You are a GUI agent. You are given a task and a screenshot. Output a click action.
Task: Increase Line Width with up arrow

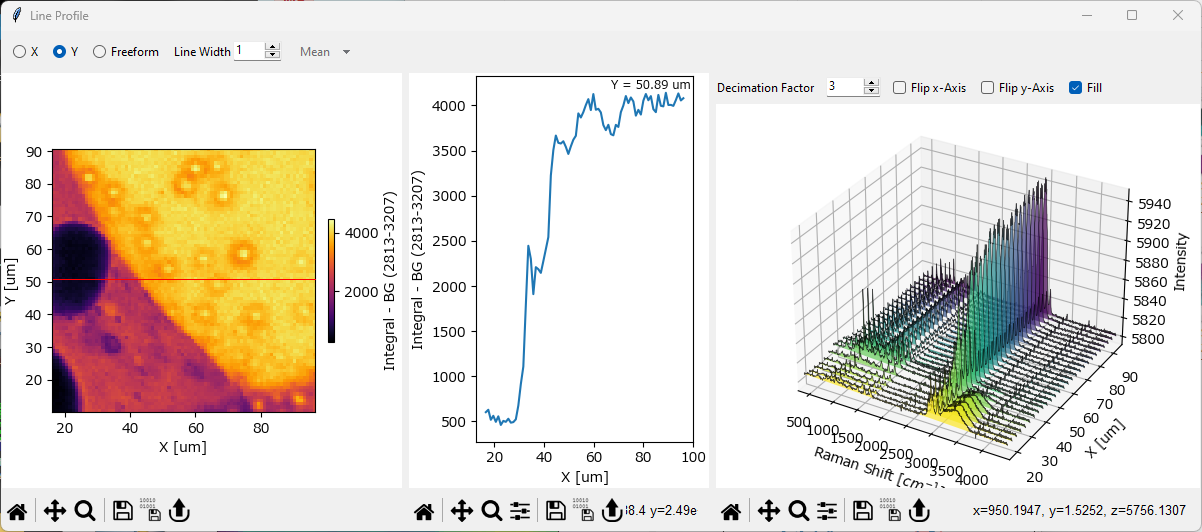click(x=273, y=47)
